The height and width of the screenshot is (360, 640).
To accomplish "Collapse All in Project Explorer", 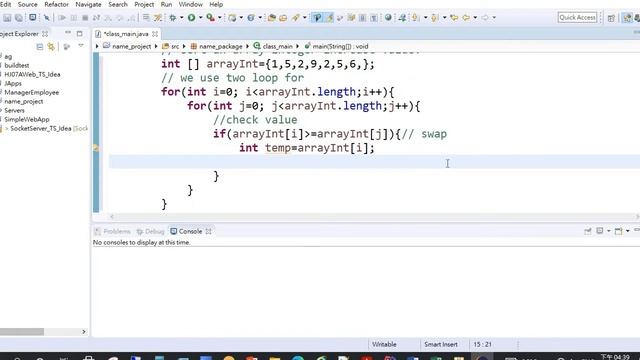I will (x=40, y=47).
